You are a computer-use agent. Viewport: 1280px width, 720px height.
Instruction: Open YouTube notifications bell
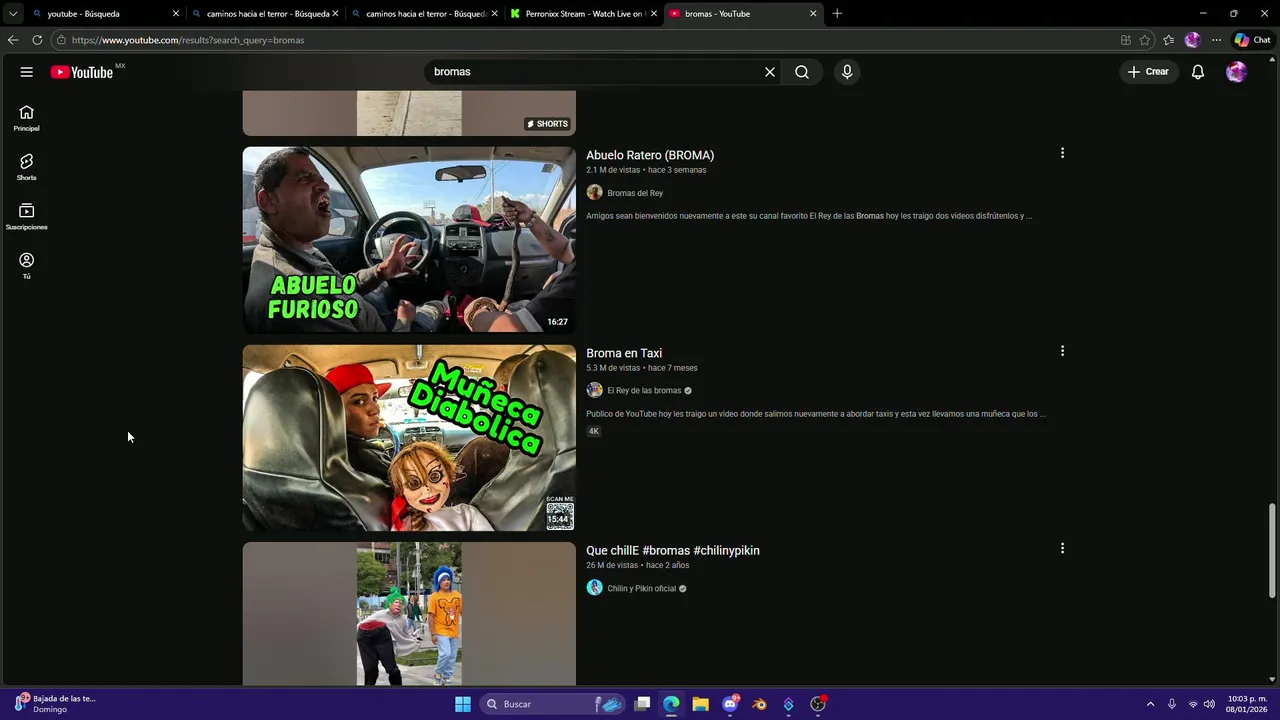[x=1198, y=72]
